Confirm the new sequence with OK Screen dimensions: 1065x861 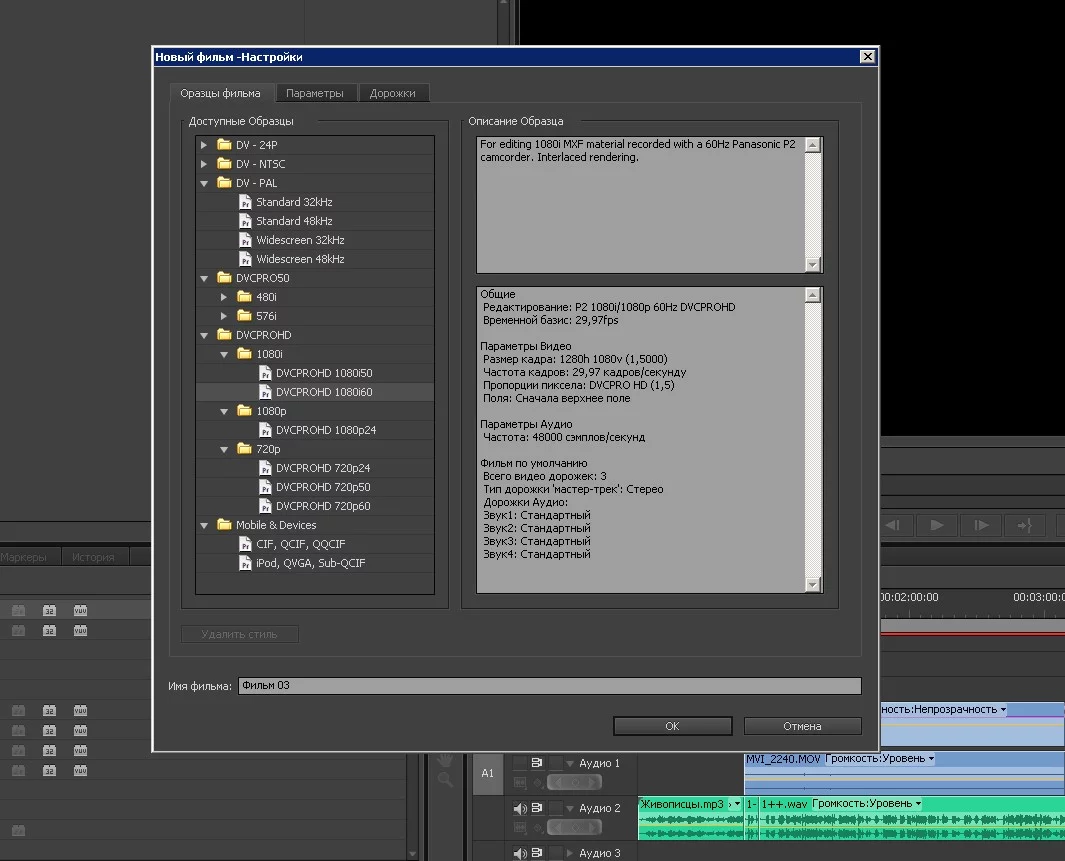[672, 726]
